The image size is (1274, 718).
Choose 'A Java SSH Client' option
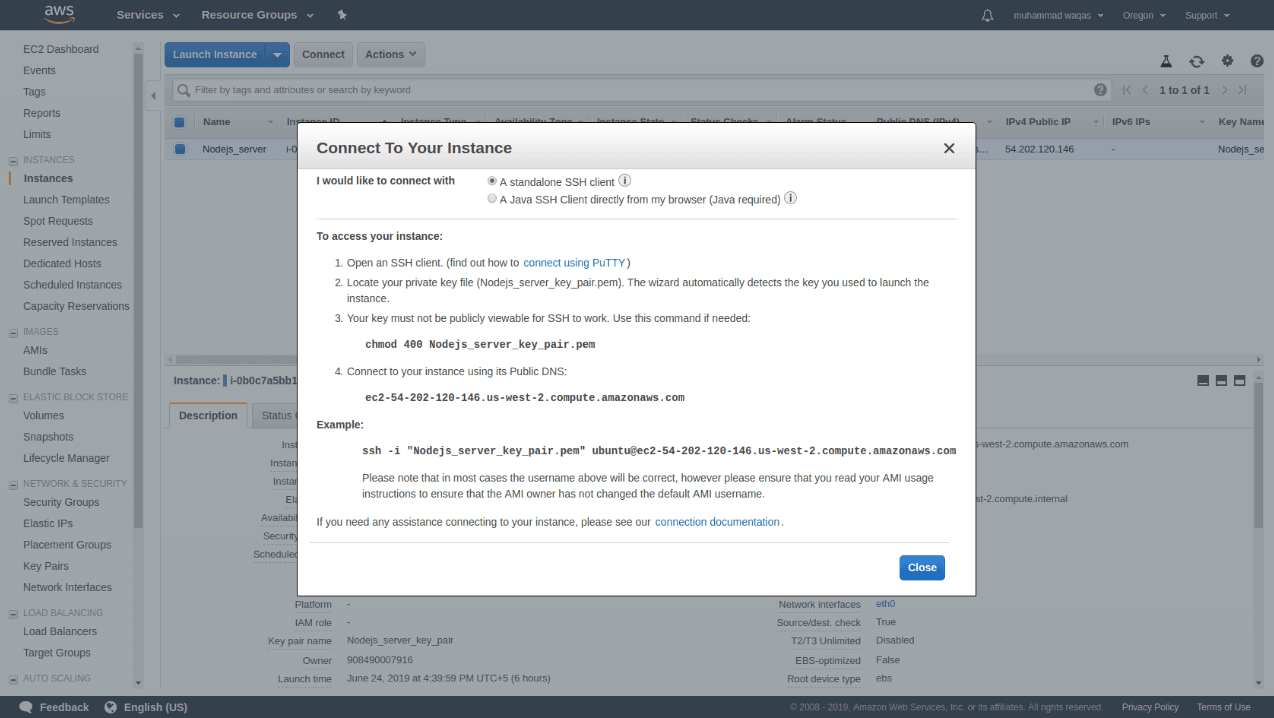492,198
